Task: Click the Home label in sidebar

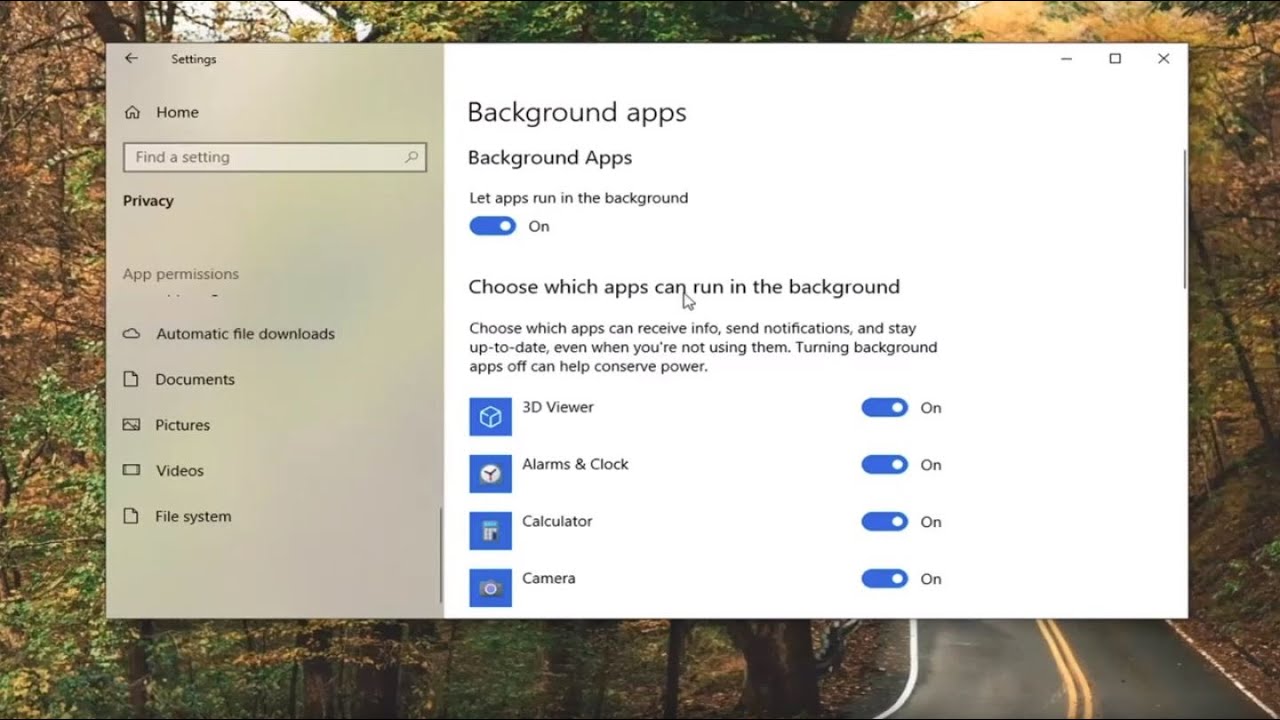Action: [177, 113]
